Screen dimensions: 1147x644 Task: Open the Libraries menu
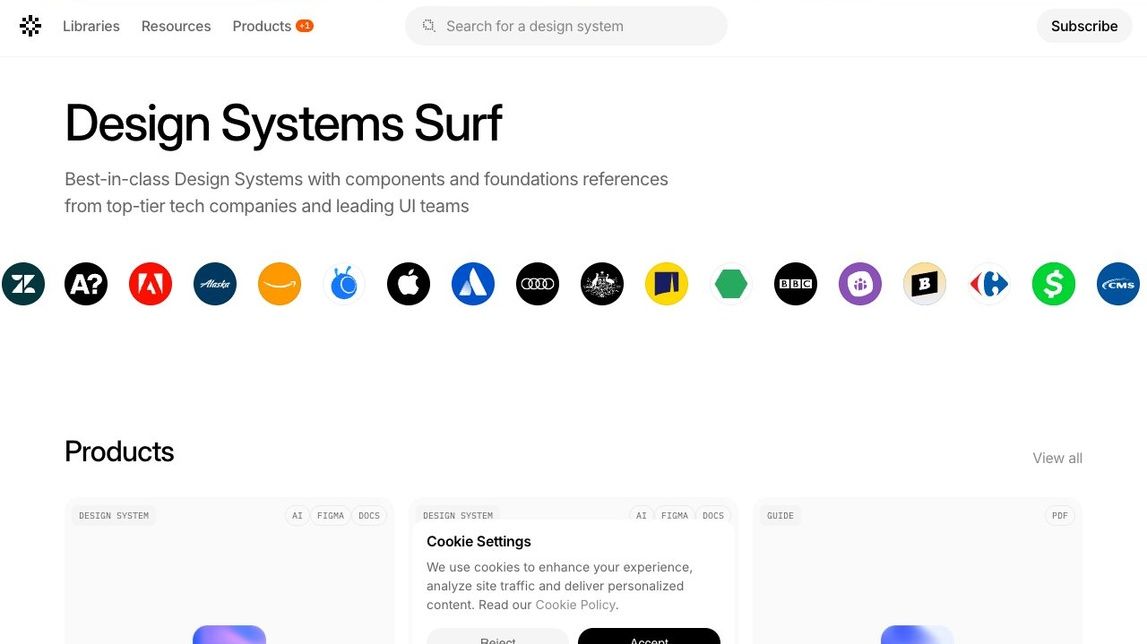pos(91,26)
